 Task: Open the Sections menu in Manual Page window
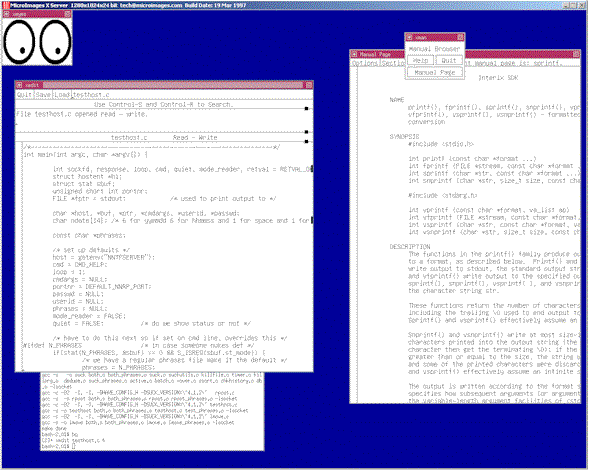pyautogui.click(x=392, y=63)
